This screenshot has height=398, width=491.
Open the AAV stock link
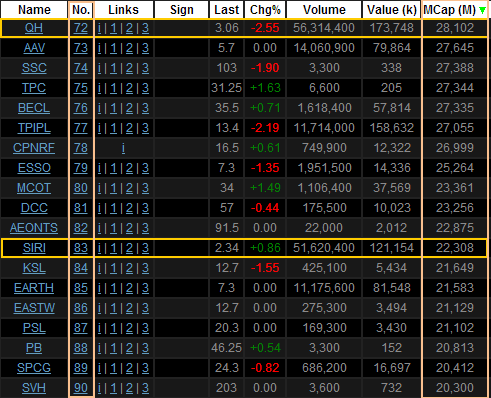[x=34, y=48]
